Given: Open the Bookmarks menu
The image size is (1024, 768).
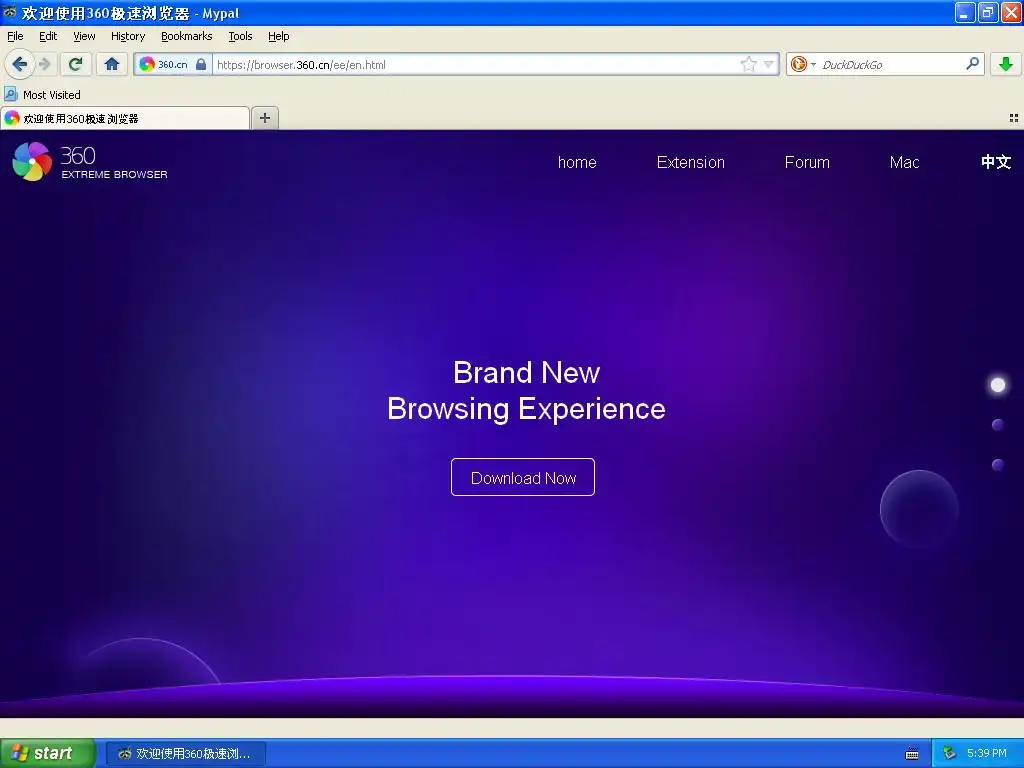Looking at the screenshot, I should coord(187,37).
